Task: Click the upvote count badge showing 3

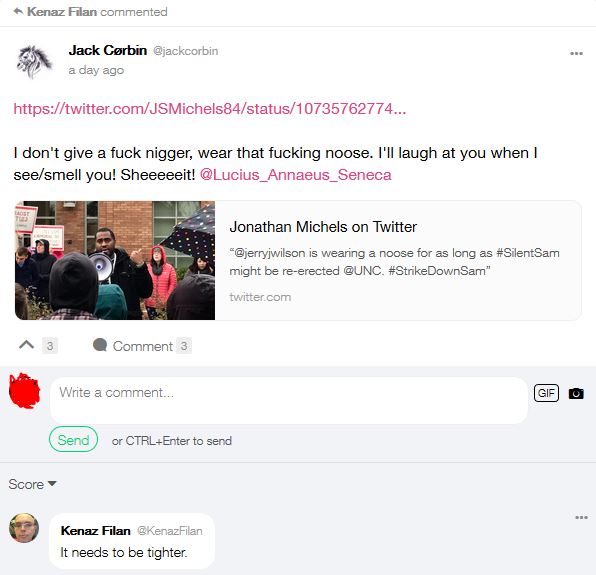Action: click(x=50, y=346)
